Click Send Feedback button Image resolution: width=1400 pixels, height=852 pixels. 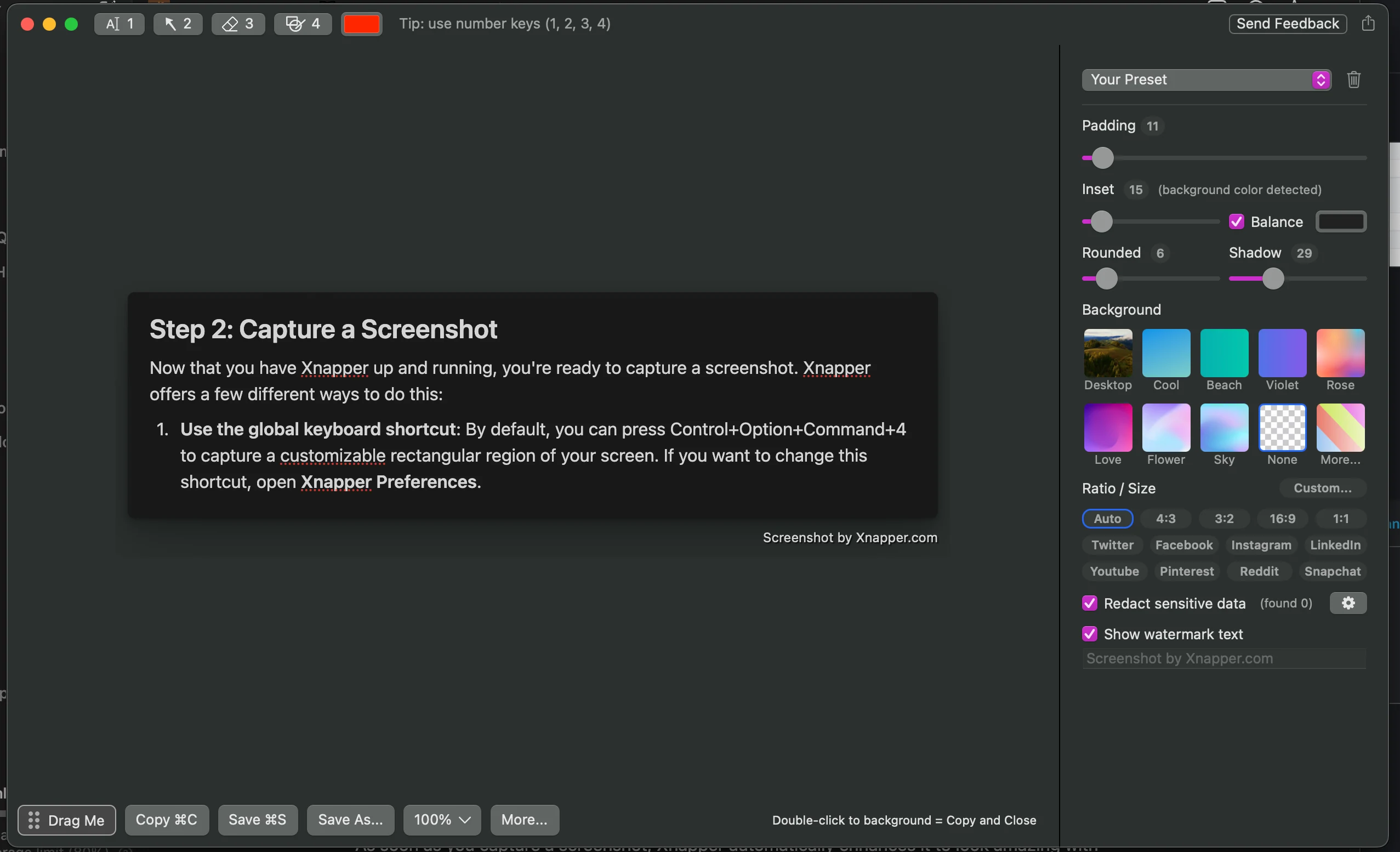pos(1288,24)
